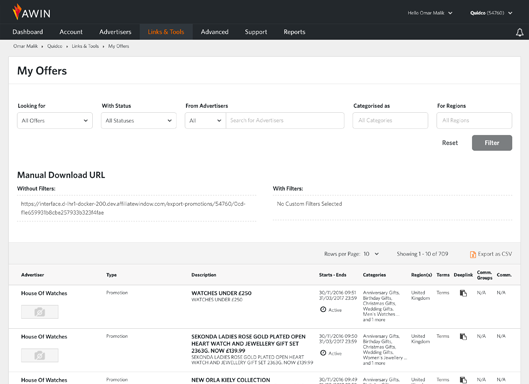Viewport: 529px width, 384px height.
Task: Open logo placeholder for SEKONDA LADIES row
Action: [40, 355]
